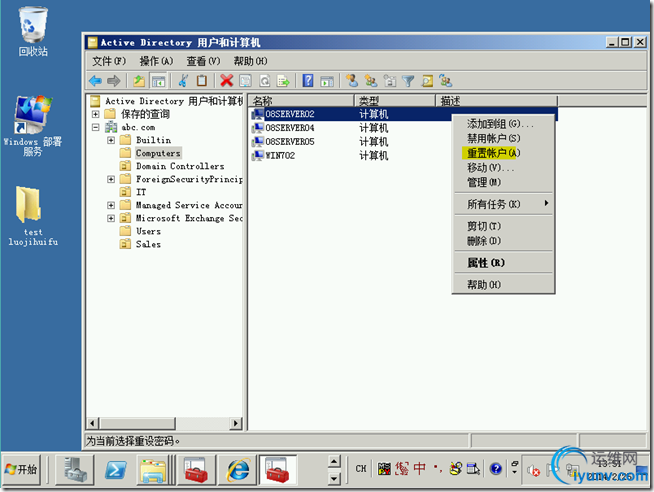Open Server Manager from taskbar

pyautogui.click(x=75, y=470)
